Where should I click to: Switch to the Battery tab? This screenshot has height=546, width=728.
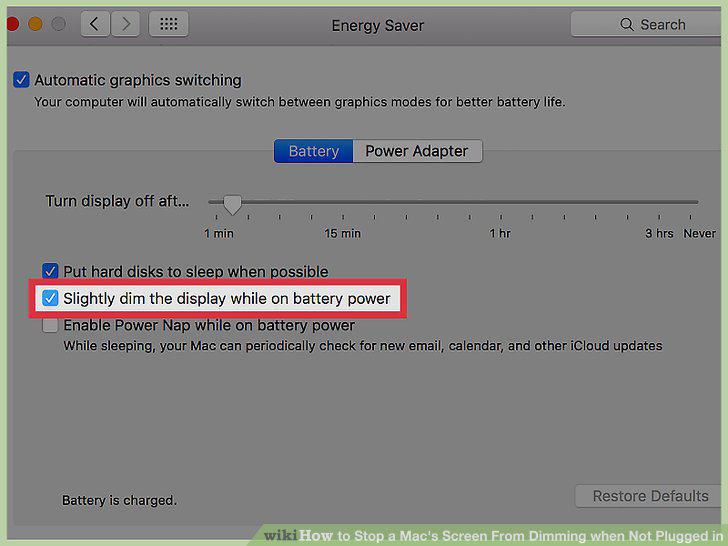pos(313,151)
